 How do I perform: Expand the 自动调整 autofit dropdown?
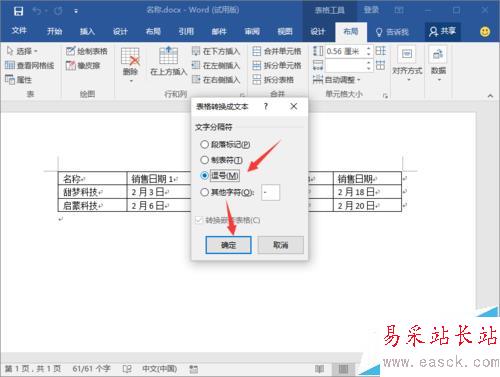[x=337, y=80]
